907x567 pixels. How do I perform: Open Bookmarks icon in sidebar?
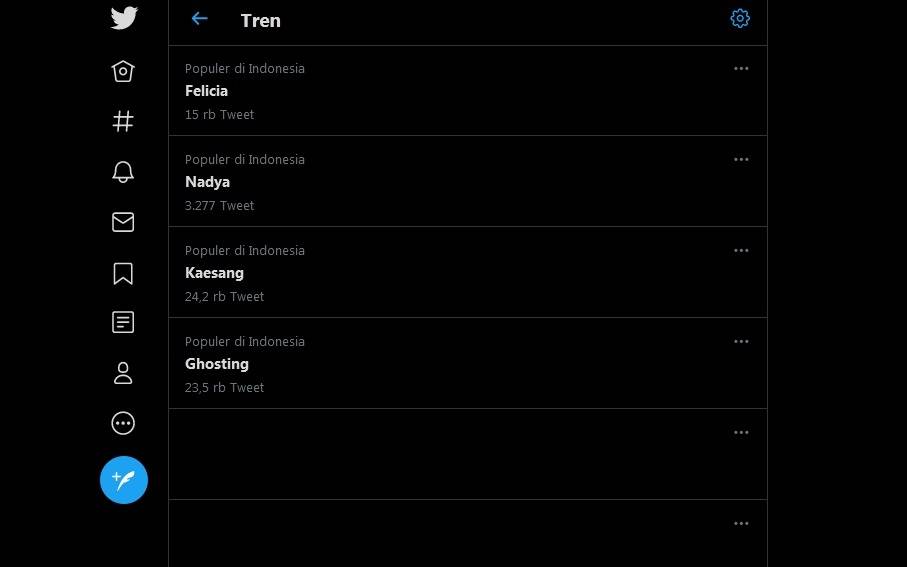click(123, 273)
